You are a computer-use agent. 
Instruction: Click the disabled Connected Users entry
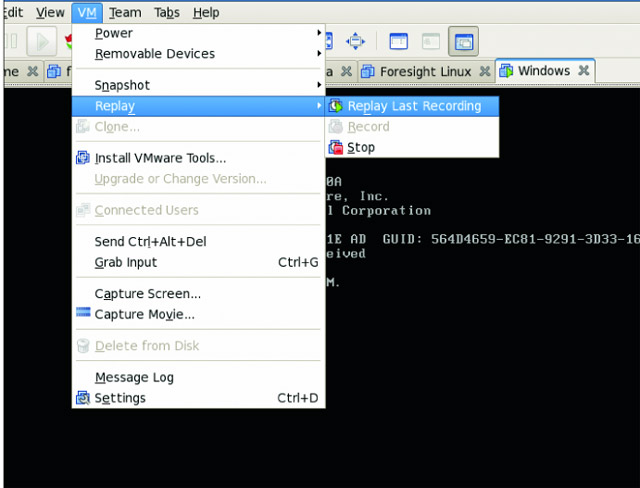click(x=198, y=210)
